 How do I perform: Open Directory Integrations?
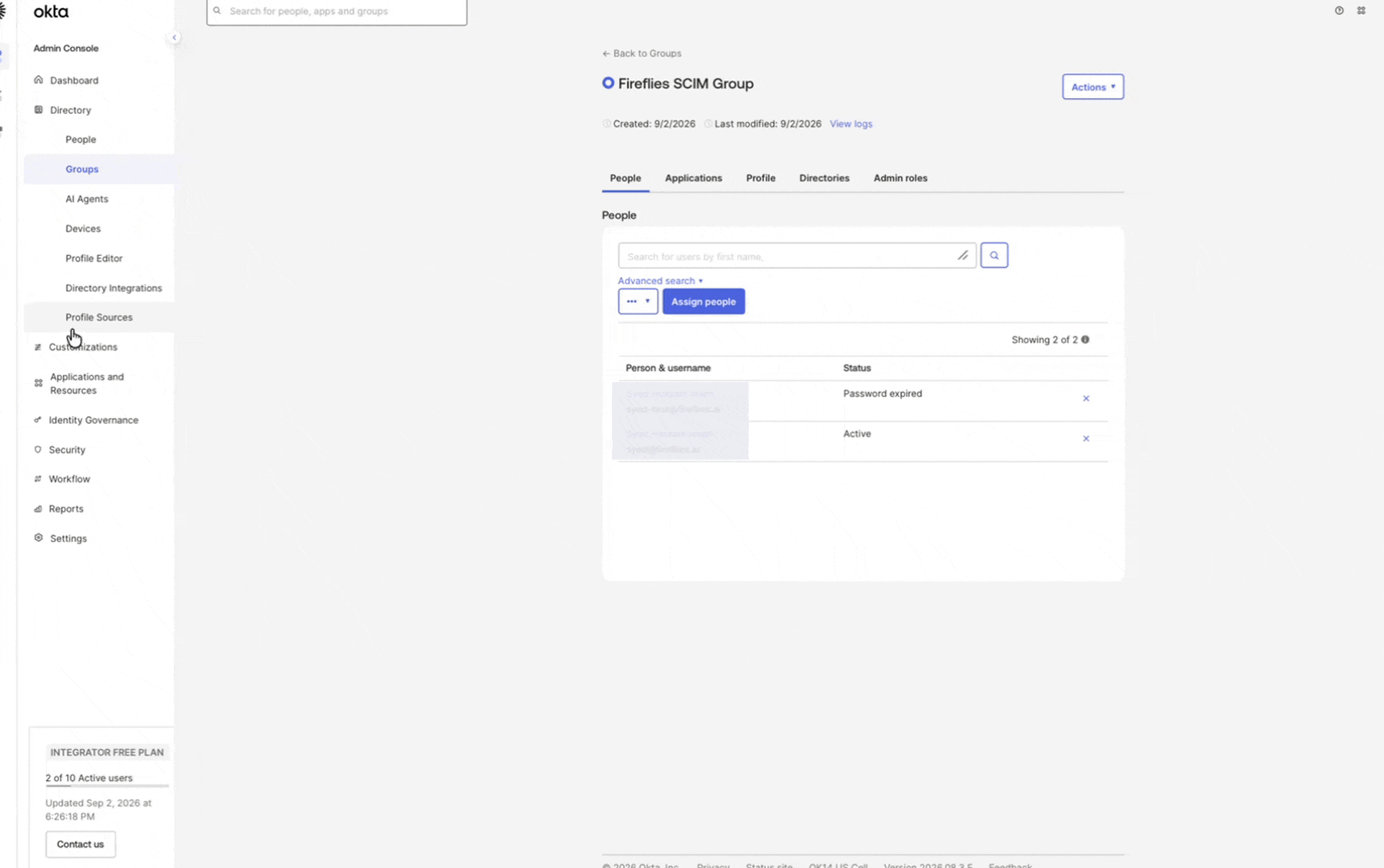pyautogui.click(x=114, y=288)
